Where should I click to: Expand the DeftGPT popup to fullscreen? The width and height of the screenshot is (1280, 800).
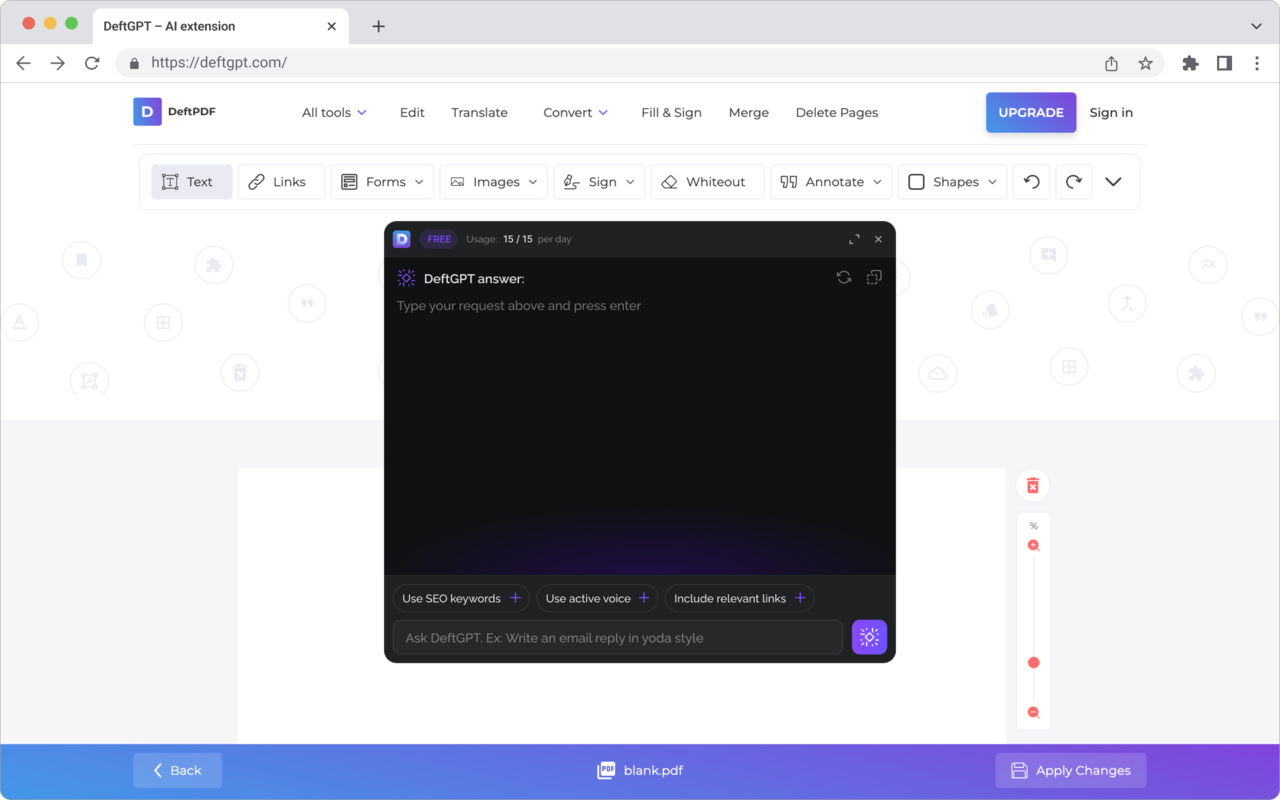pos(854,239)
